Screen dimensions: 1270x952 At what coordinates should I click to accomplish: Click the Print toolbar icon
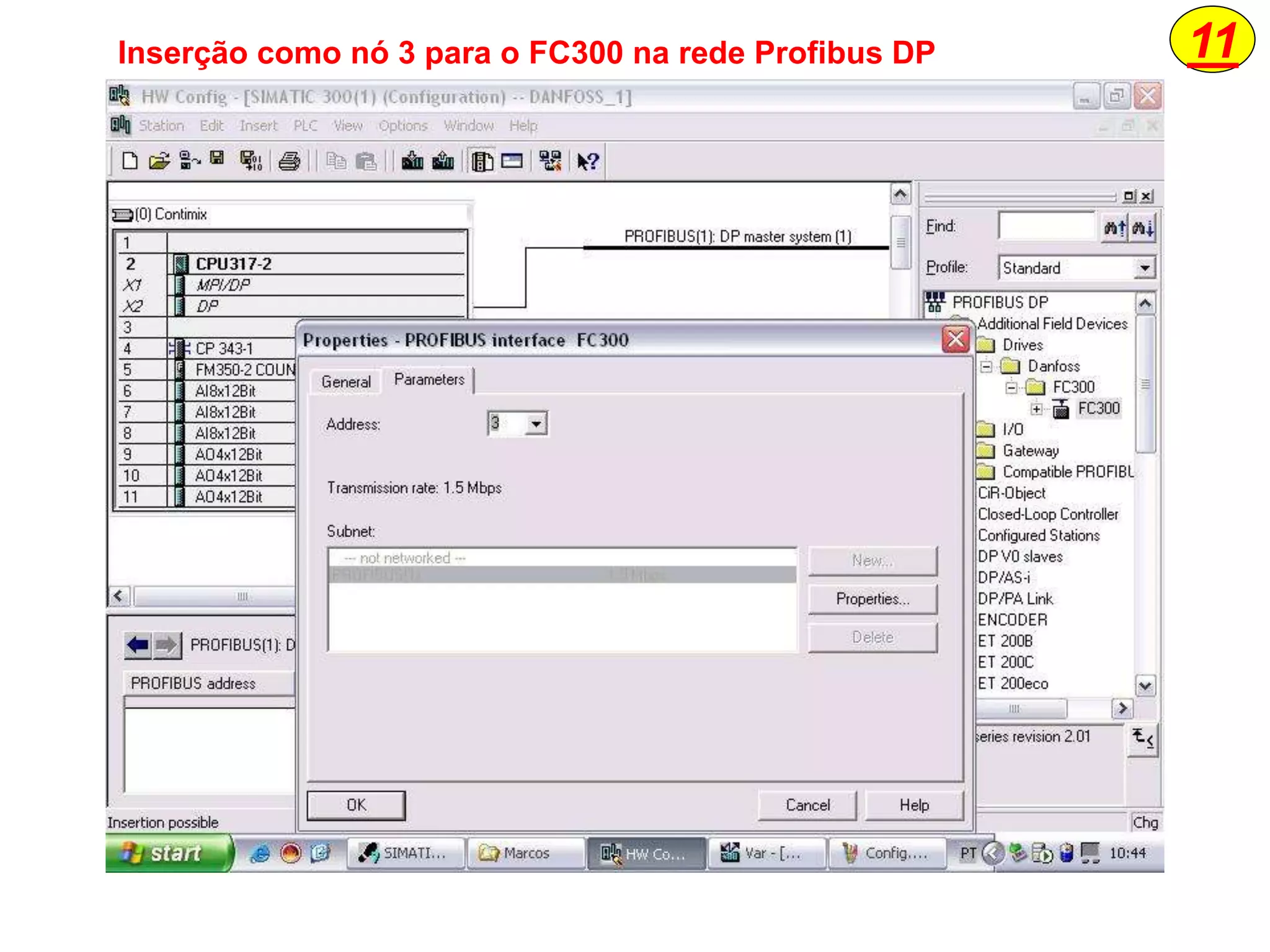click(289, 161)
